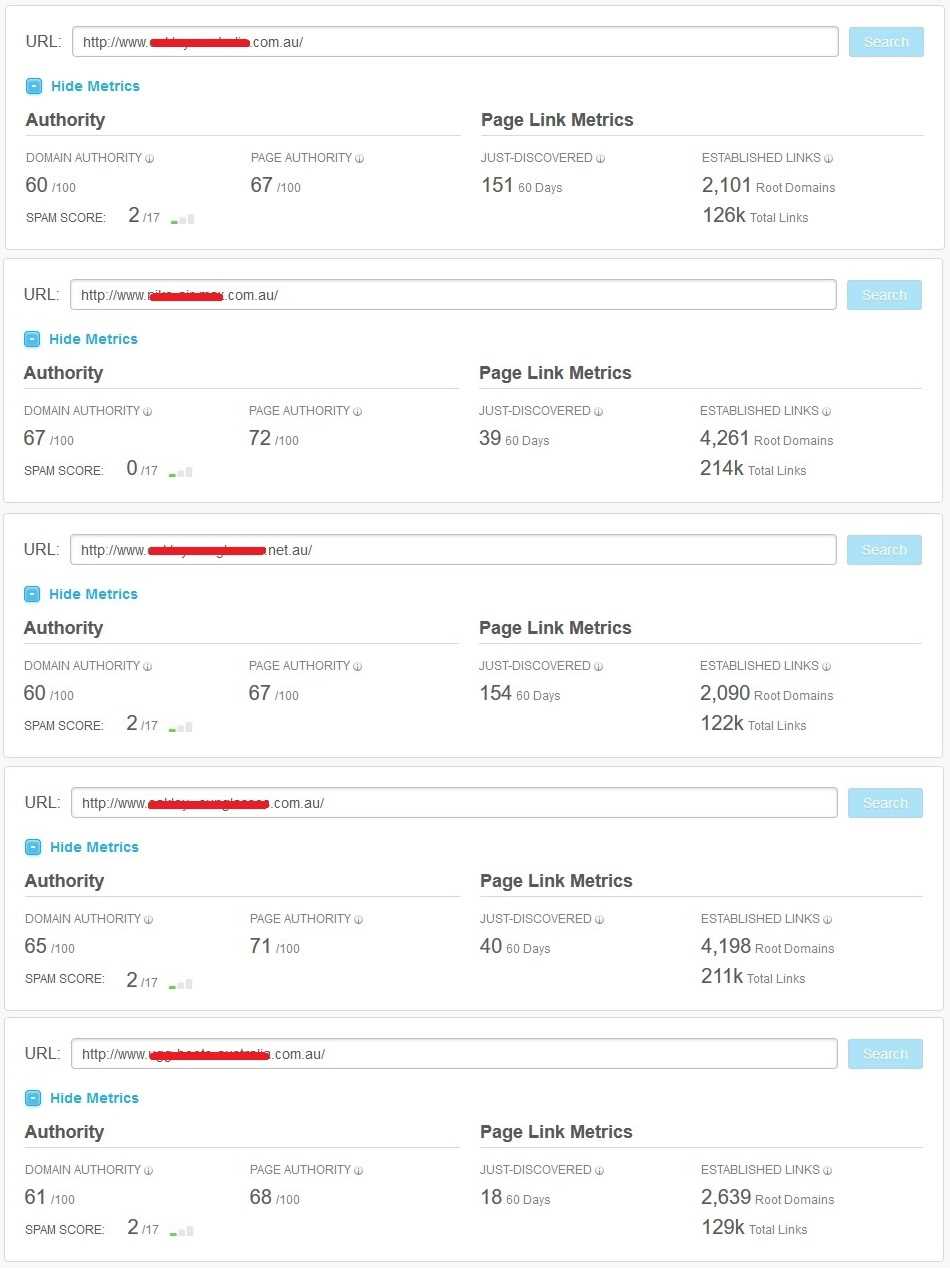Click Established Links info icon above 4,198 domains
950x1269 pixels.
coord(829,919)
